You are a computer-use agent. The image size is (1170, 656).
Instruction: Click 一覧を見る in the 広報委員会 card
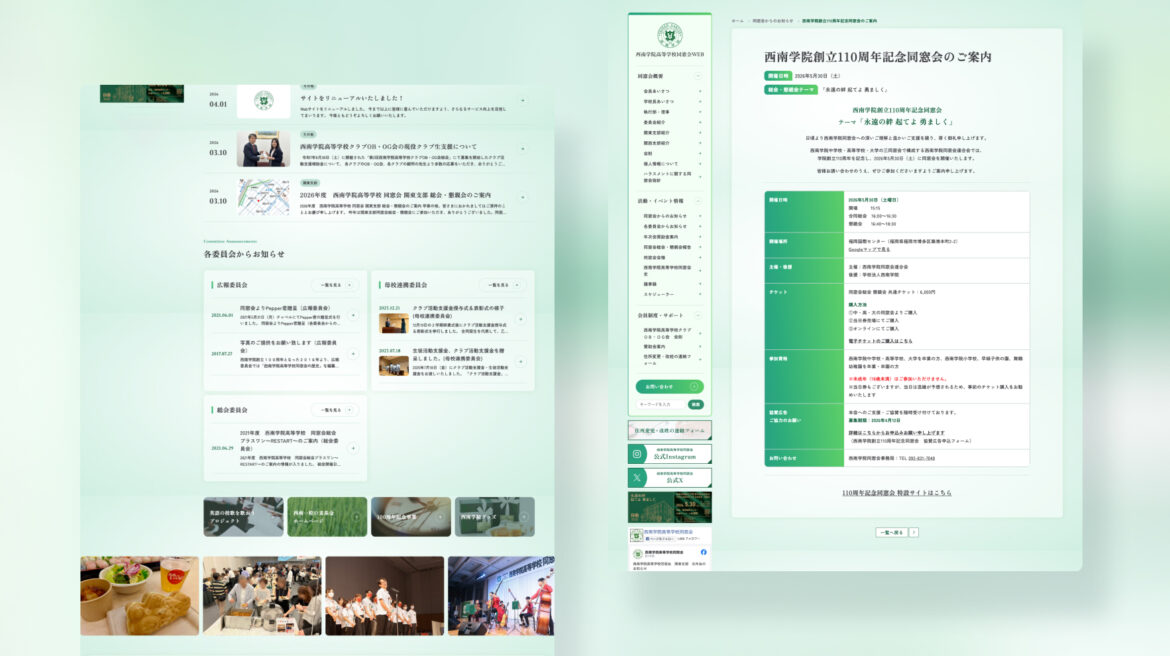[x=334, y=285]
